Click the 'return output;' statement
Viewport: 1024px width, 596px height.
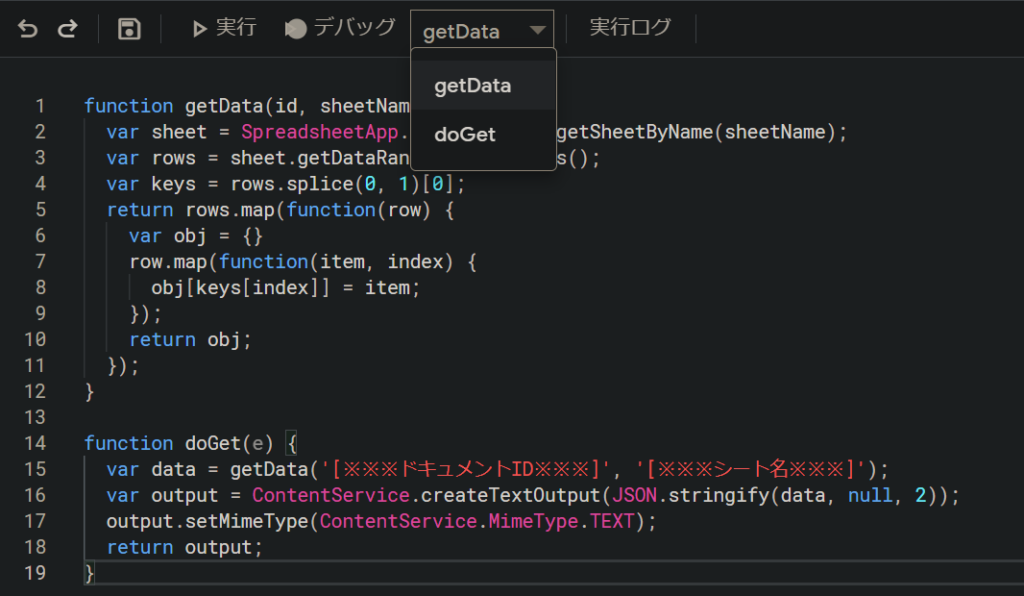tap(184, 547)
